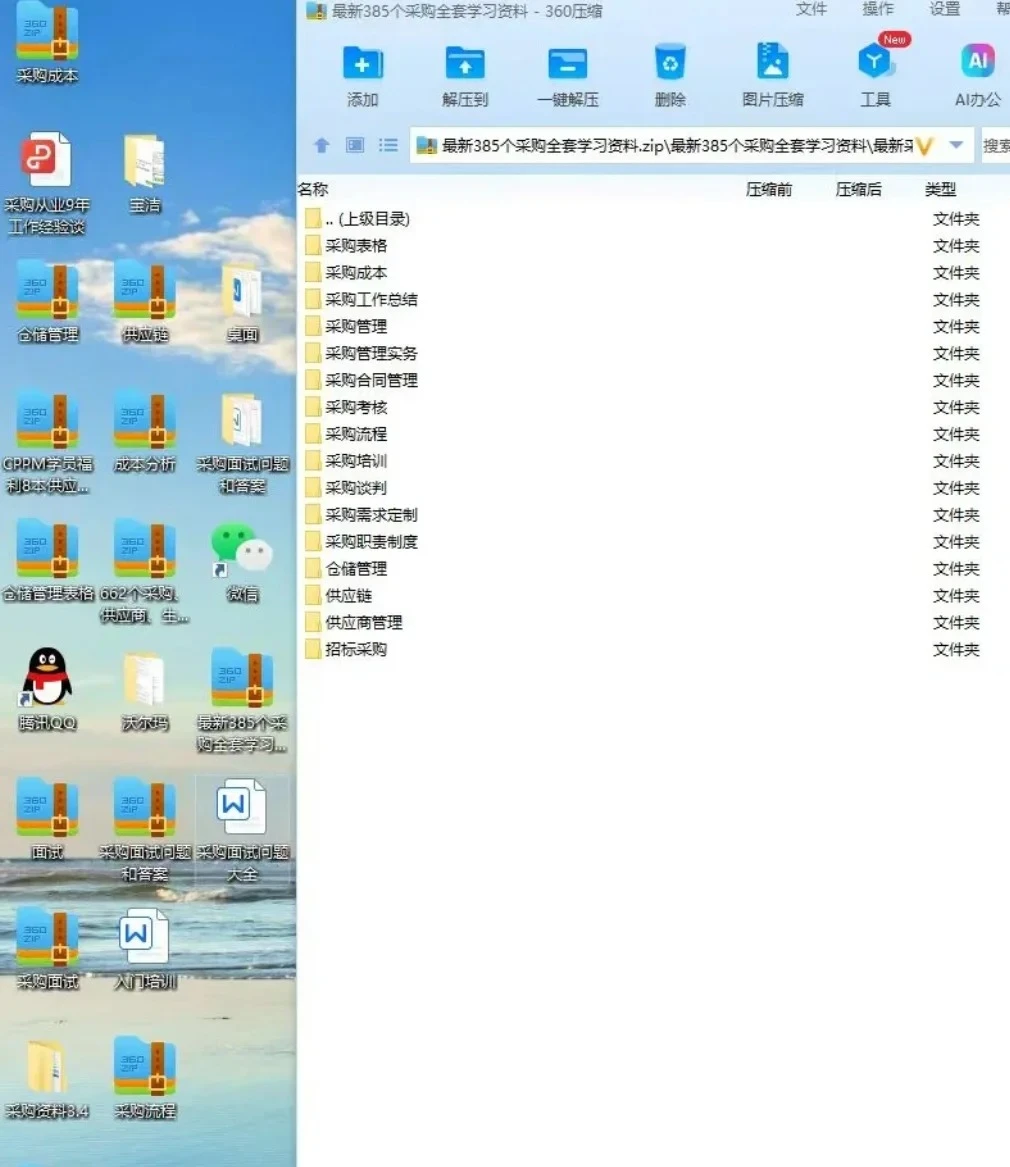1010x1167 pixels.
Task: Open 腾讯QQ from the desktop
Action: pyautogui.click(x=46, y=677)
